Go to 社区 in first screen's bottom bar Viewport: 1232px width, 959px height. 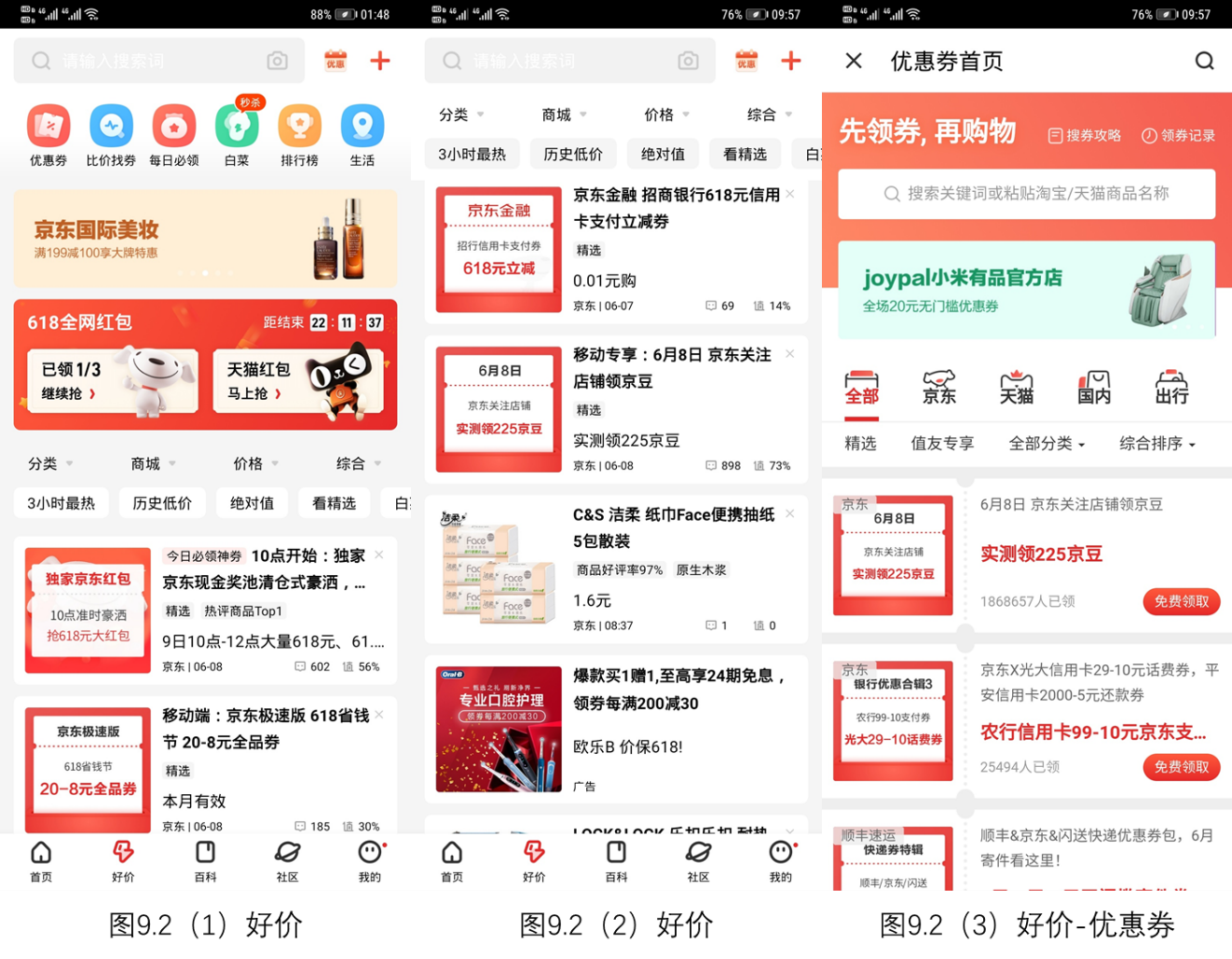287,862
